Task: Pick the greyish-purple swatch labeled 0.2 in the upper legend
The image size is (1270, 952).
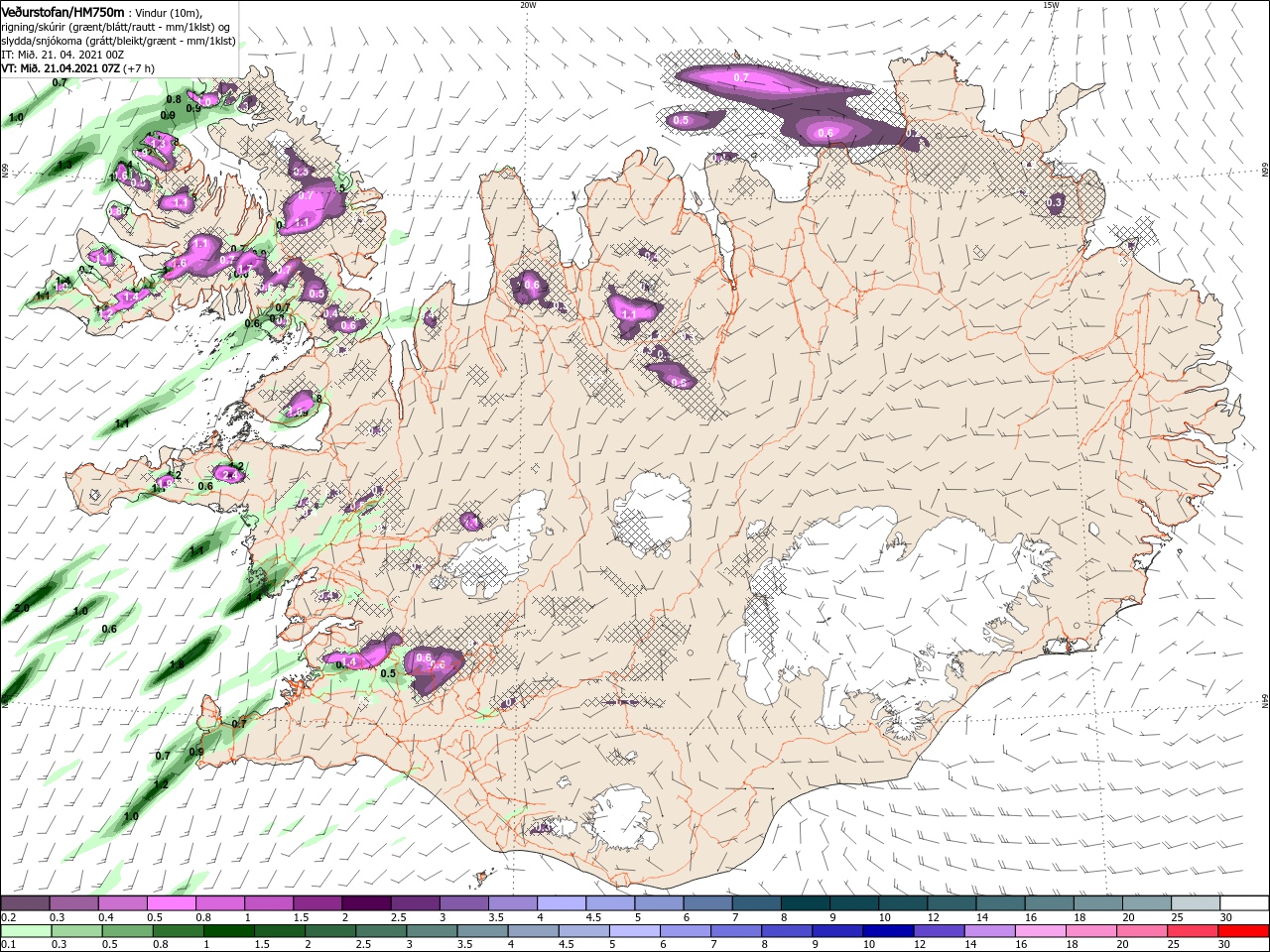Action: point(25,903)
